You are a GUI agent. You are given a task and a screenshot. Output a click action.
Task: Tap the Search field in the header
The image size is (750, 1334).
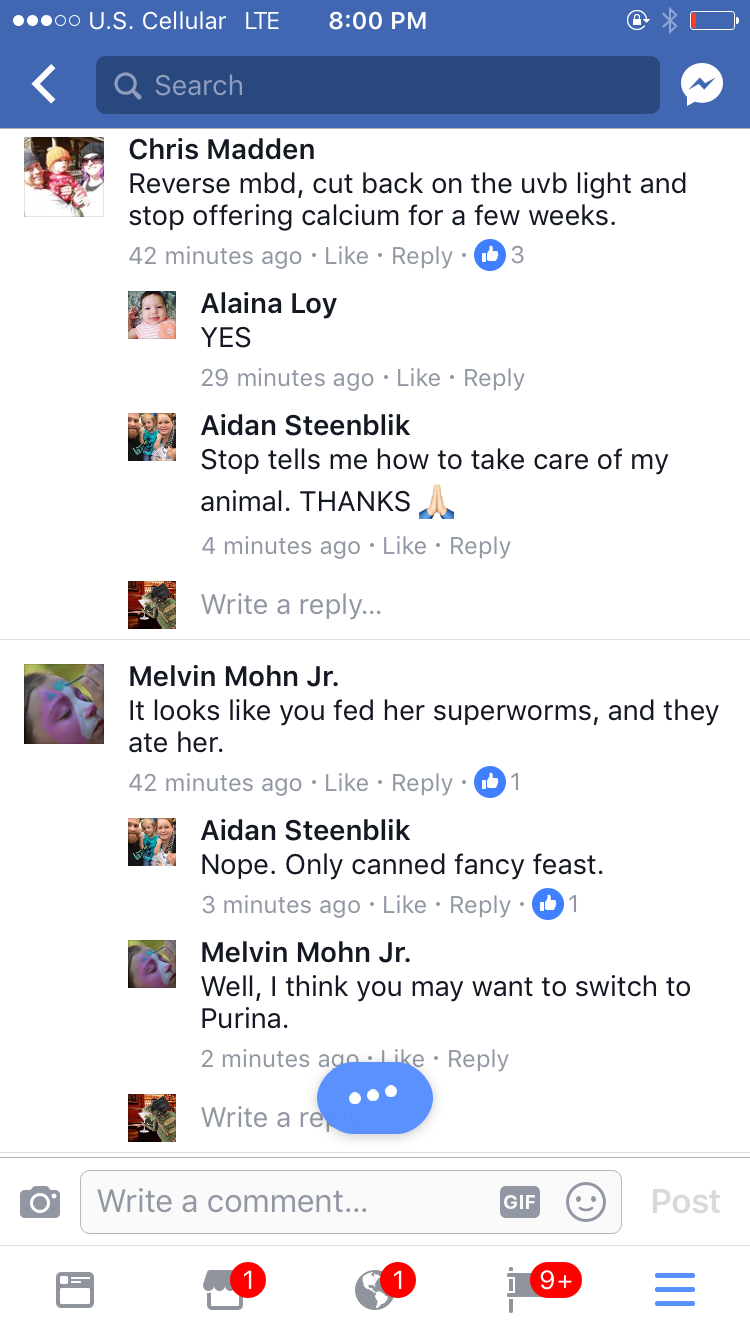coord(378,86)
